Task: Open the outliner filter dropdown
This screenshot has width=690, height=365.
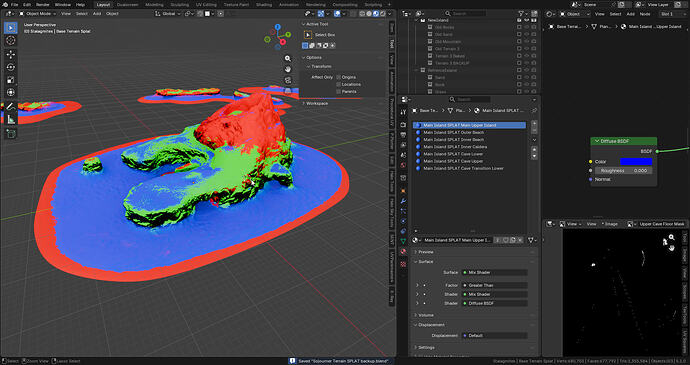Action: pyautogui.click(x=523, y=14)
